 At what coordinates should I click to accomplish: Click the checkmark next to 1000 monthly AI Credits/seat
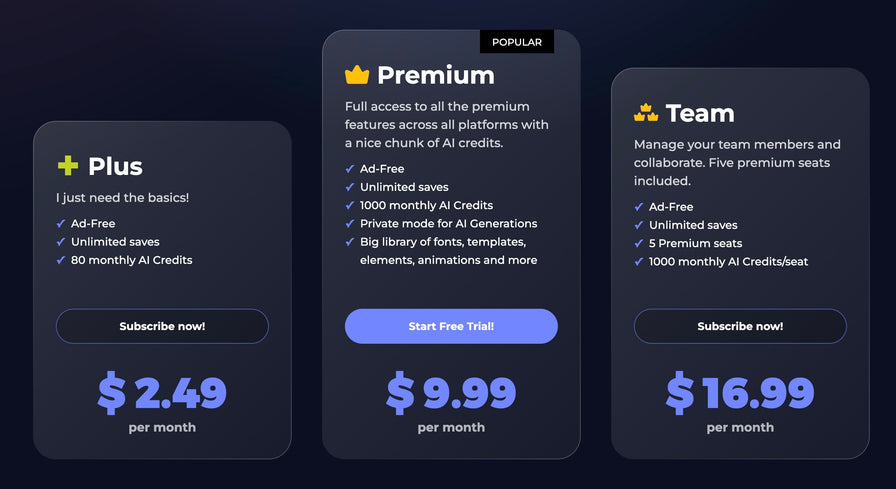[639, 262]
